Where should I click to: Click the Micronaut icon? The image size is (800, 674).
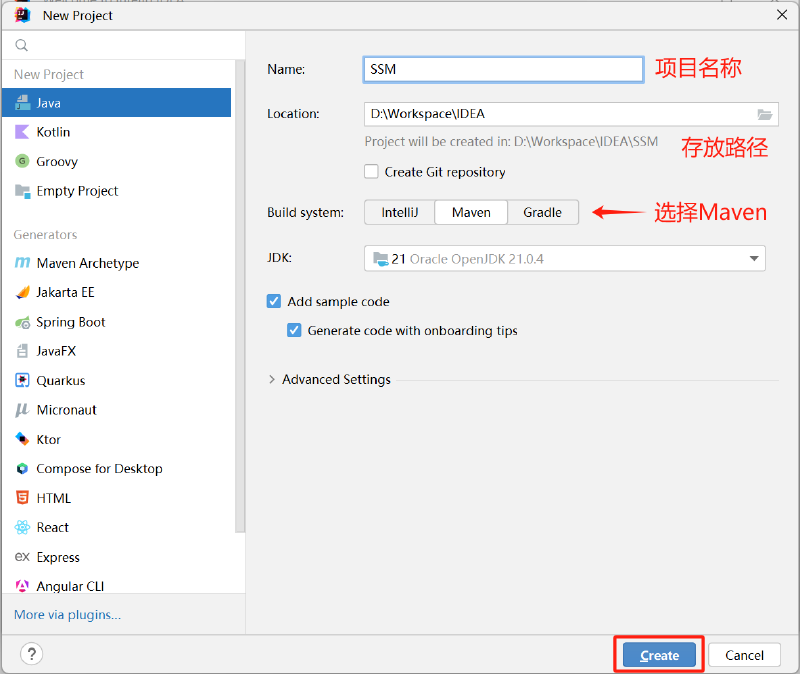22,410
